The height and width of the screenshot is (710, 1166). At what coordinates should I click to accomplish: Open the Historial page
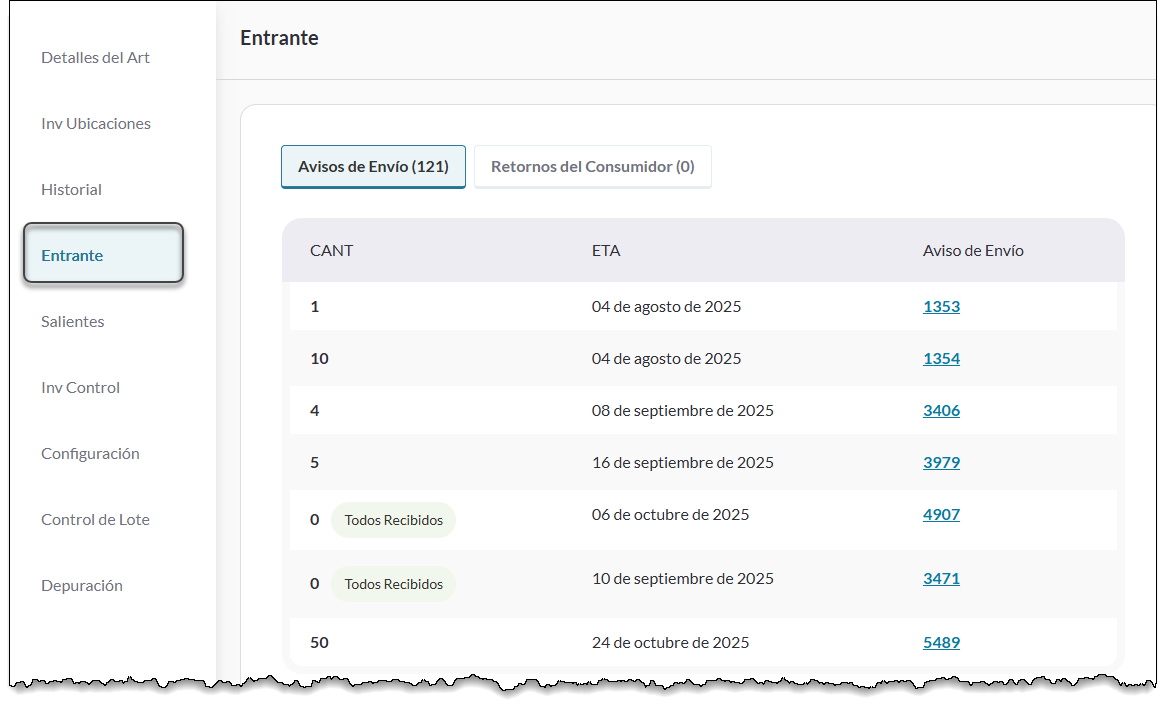pos(71,189)
